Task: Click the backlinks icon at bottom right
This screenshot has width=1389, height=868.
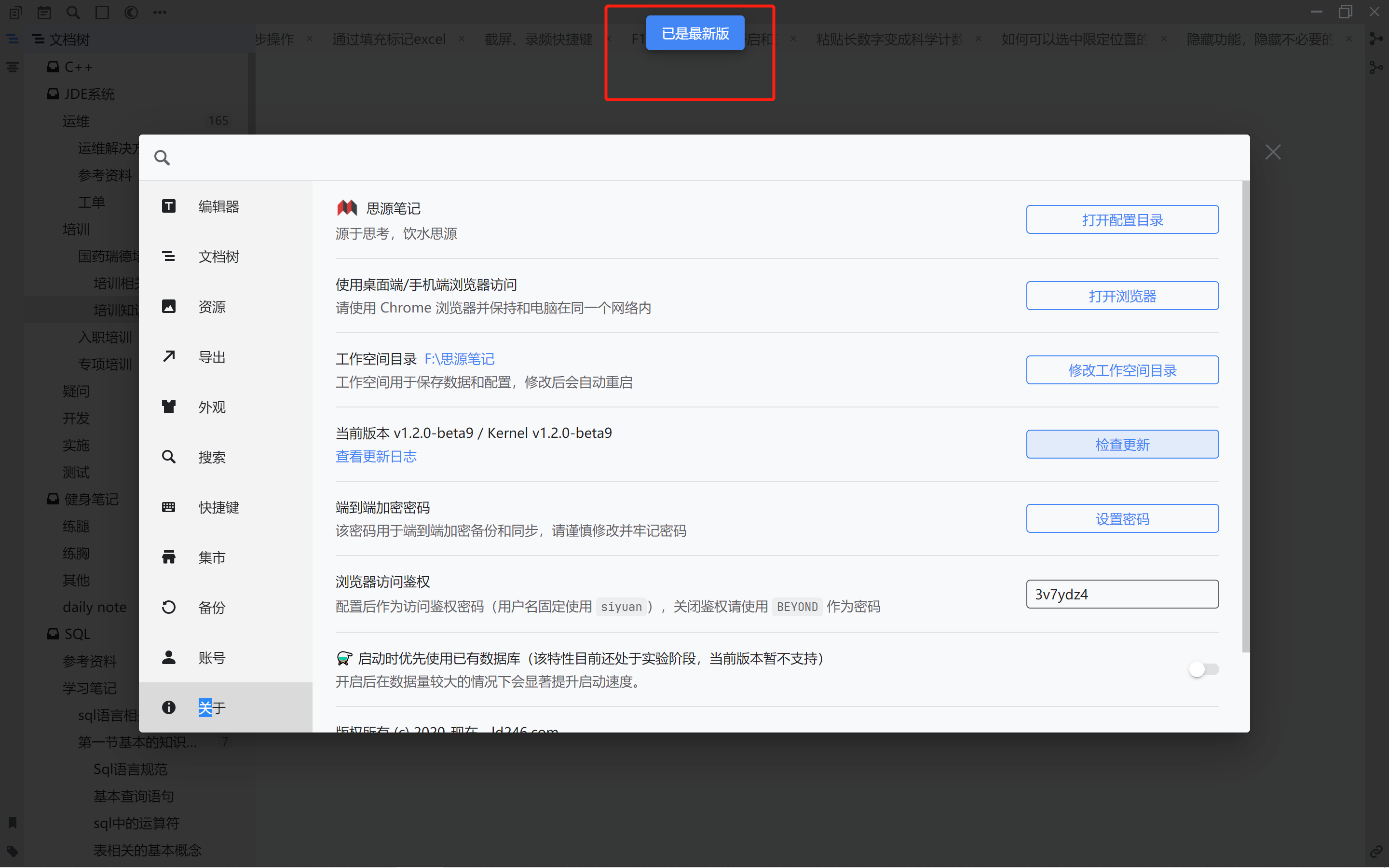Action: pyautogui.click(x=1376, y=851)
